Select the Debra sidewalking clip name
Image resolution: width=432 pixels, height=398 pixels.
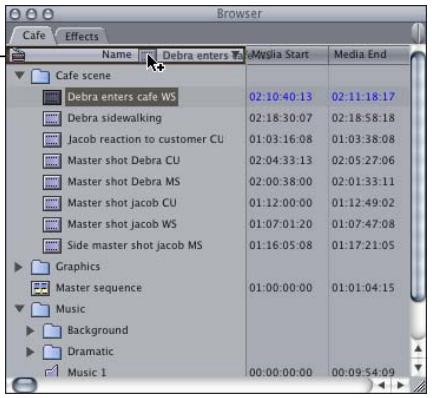tap(115, 118)
